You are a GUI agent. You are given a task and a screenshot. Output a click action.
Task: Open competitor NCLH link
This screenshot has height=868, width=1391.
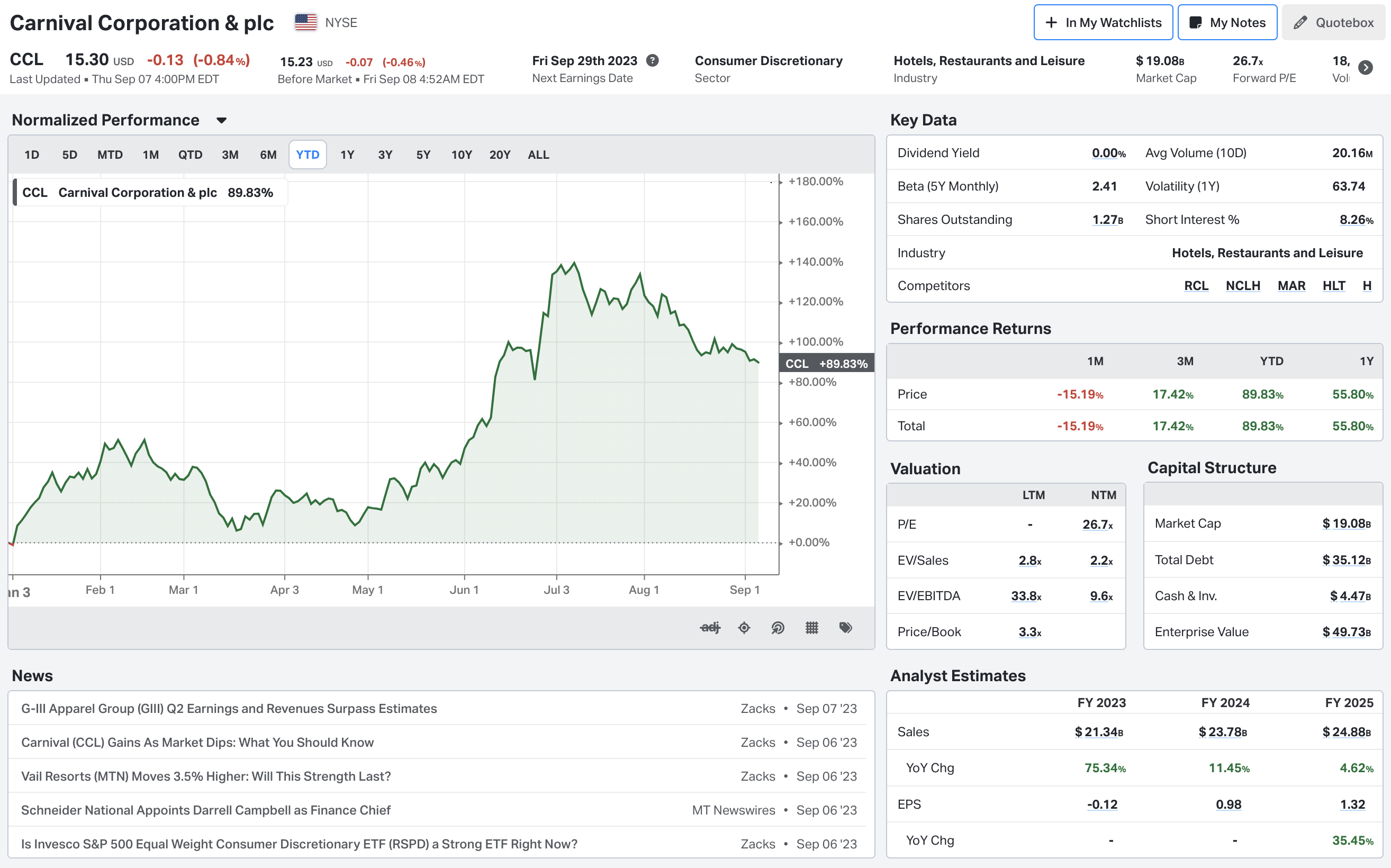(x=1243, y=285)
